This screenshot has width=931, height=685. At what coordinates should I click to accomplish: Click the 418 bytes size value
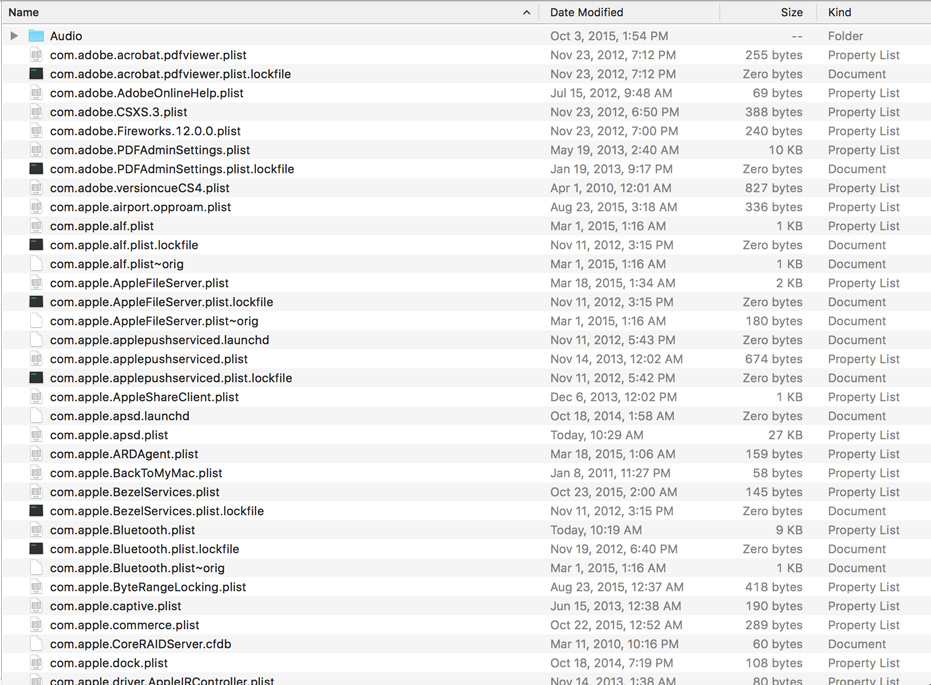774,587
